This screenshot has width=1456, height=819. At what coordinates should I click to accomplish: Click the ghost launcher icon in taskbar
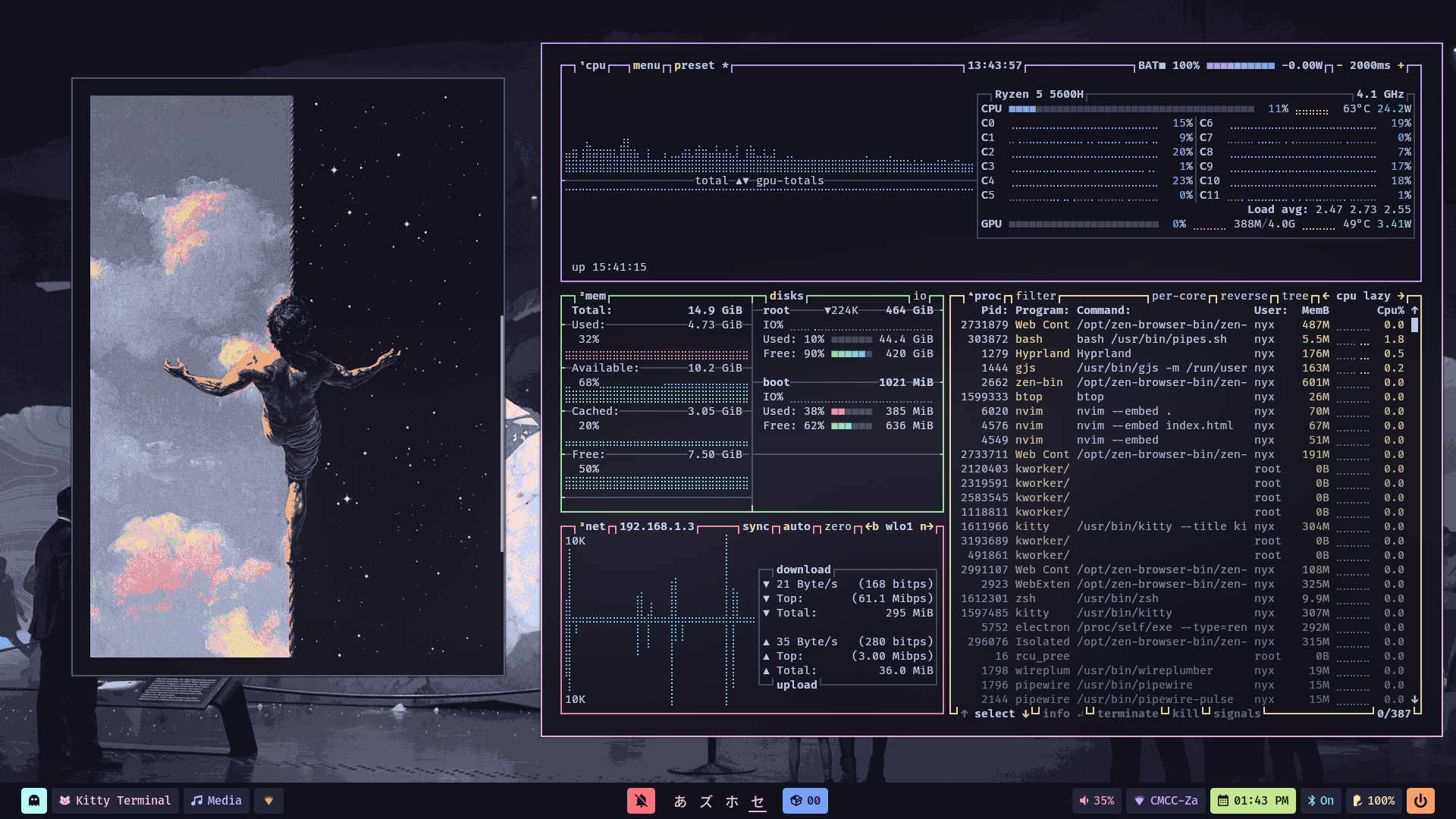[33, 801]
